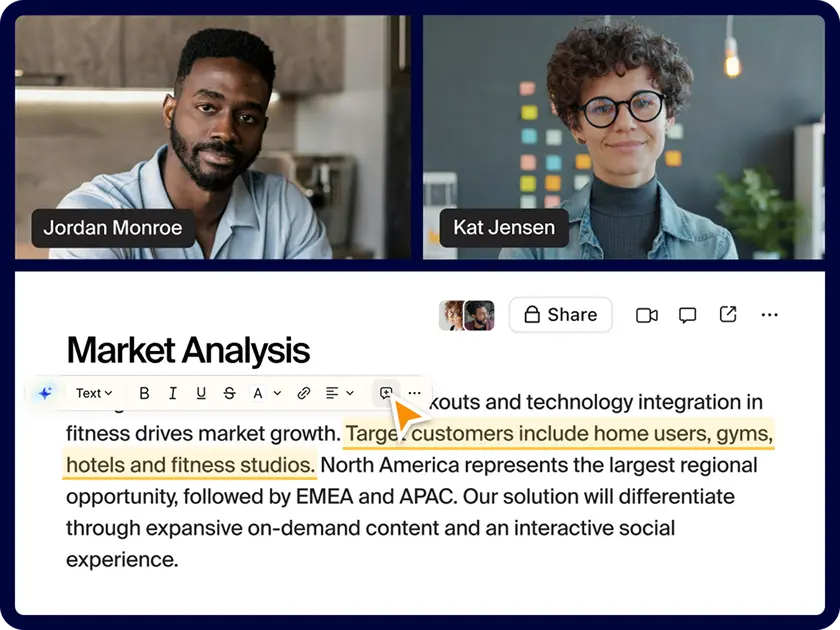Toggle italic formatting

[172, 393]
